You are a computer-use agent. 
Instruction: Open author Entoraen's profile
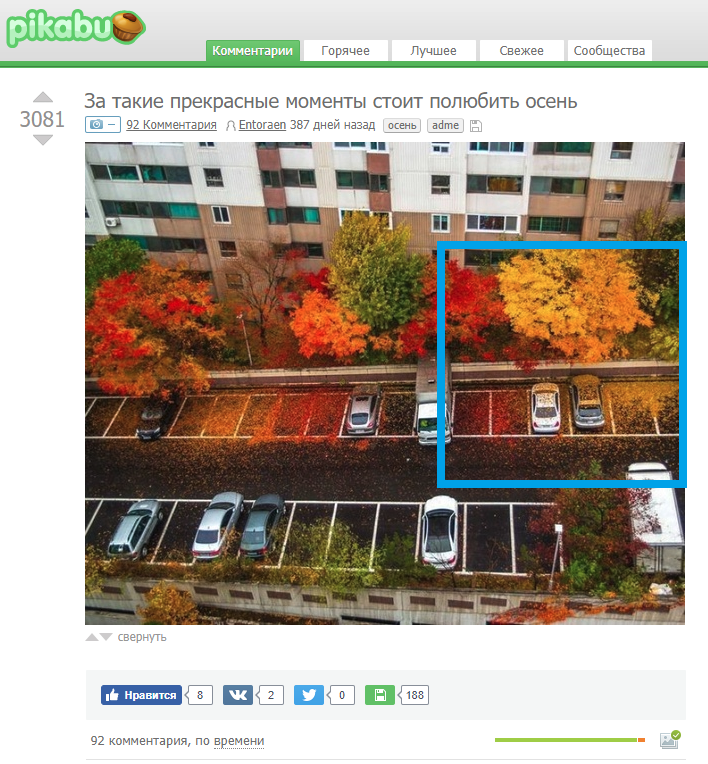tap(262, 125)
